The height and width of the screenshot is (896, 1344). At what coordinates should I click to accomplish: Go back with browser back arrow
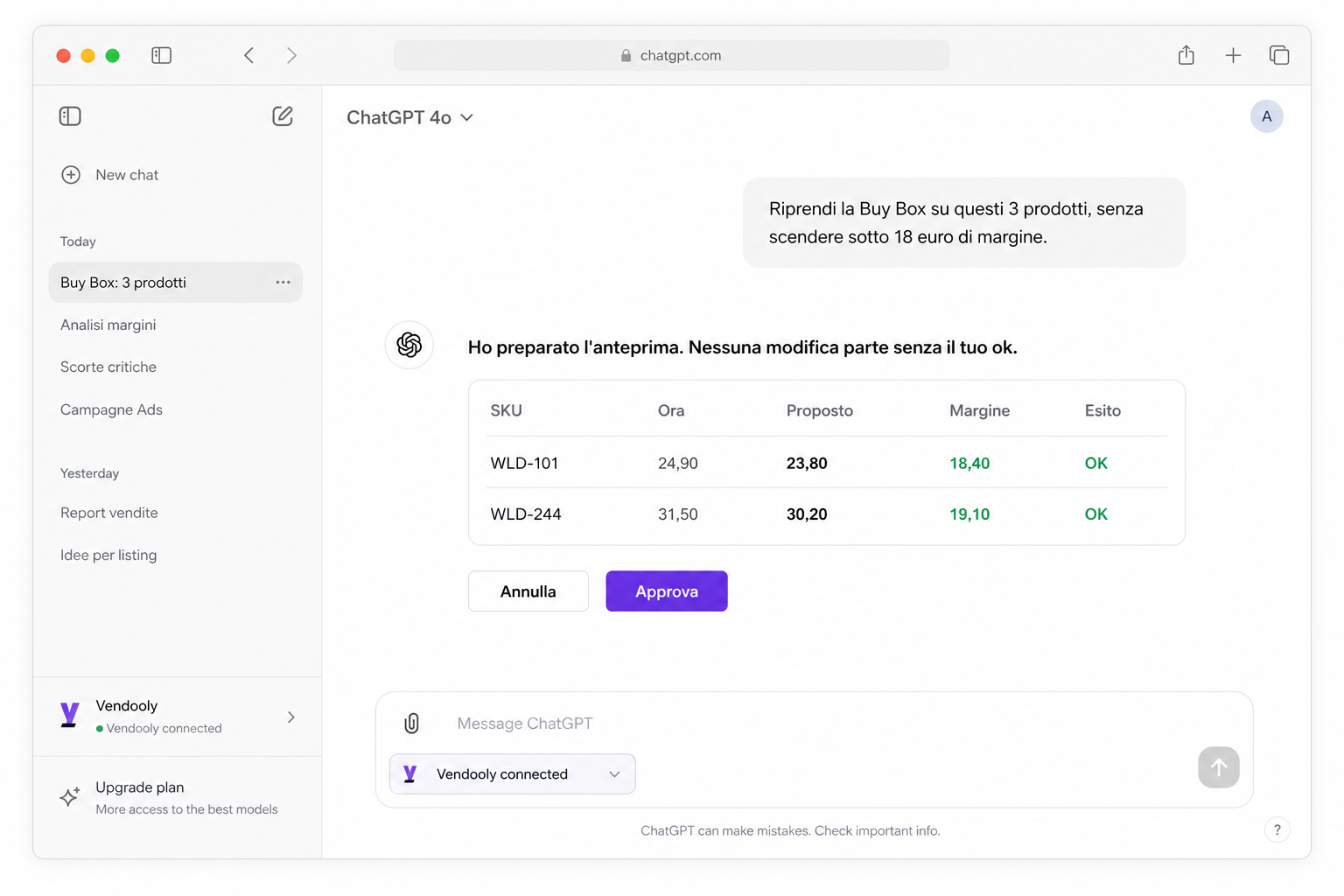249,55
